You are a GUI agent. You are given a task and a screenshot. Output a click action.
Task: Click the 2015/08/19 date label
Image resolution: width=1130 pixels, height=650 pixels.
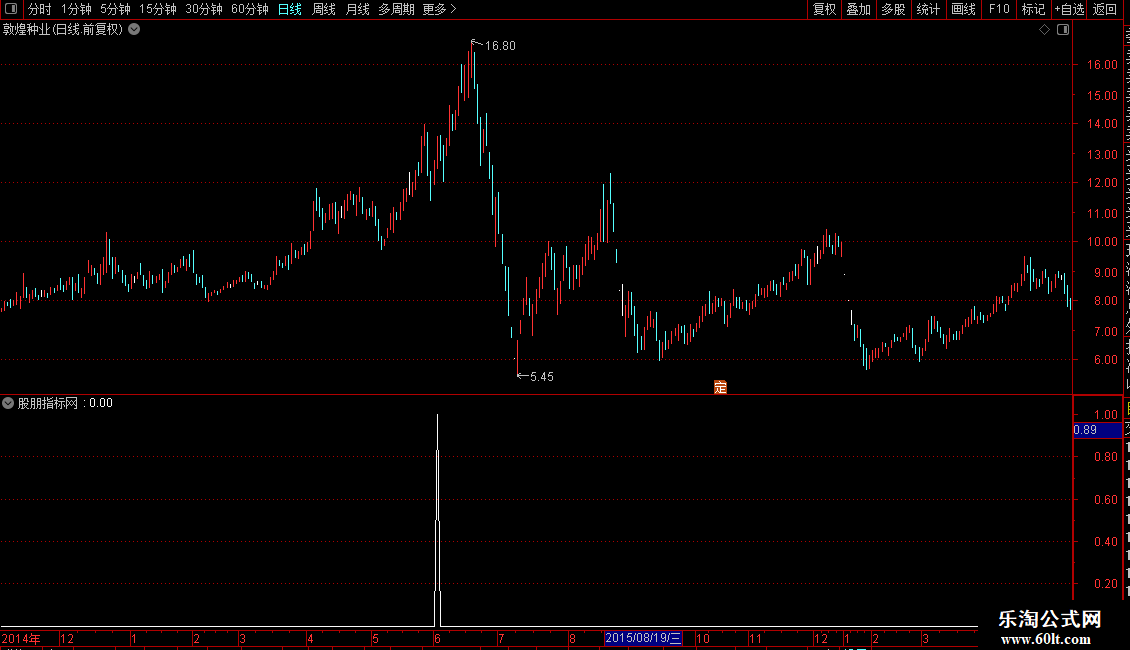(x=643, y=638)
